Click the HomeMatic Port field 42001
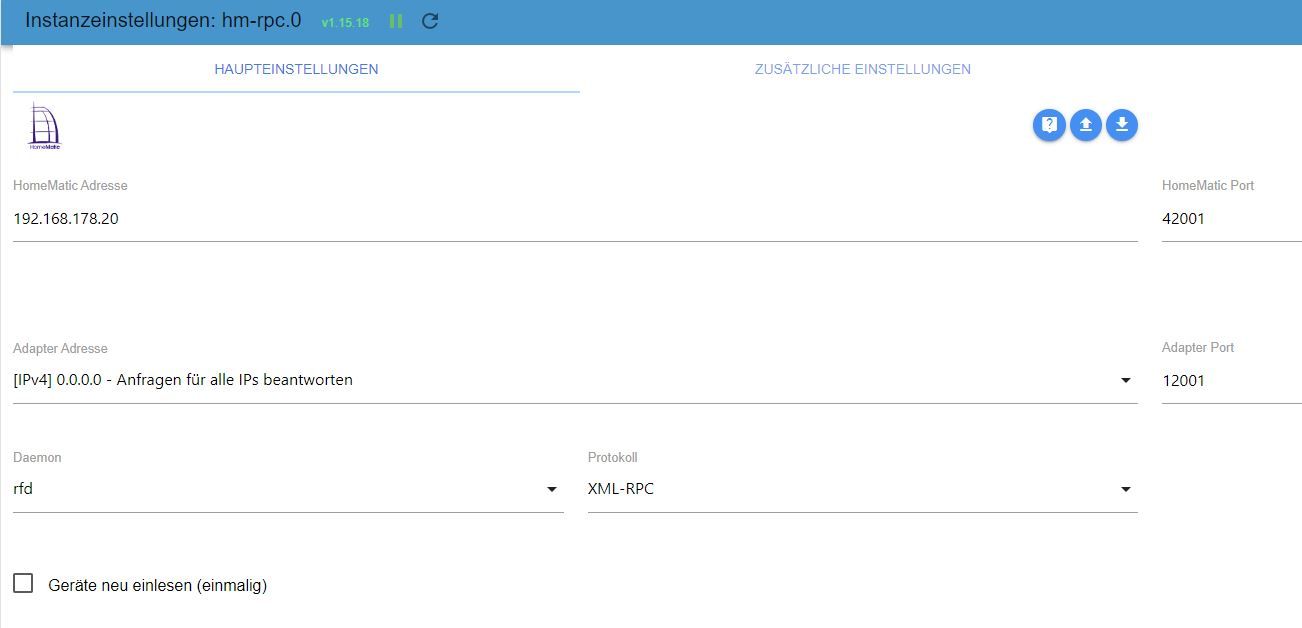1302x628 pixels. [1232, 219]
